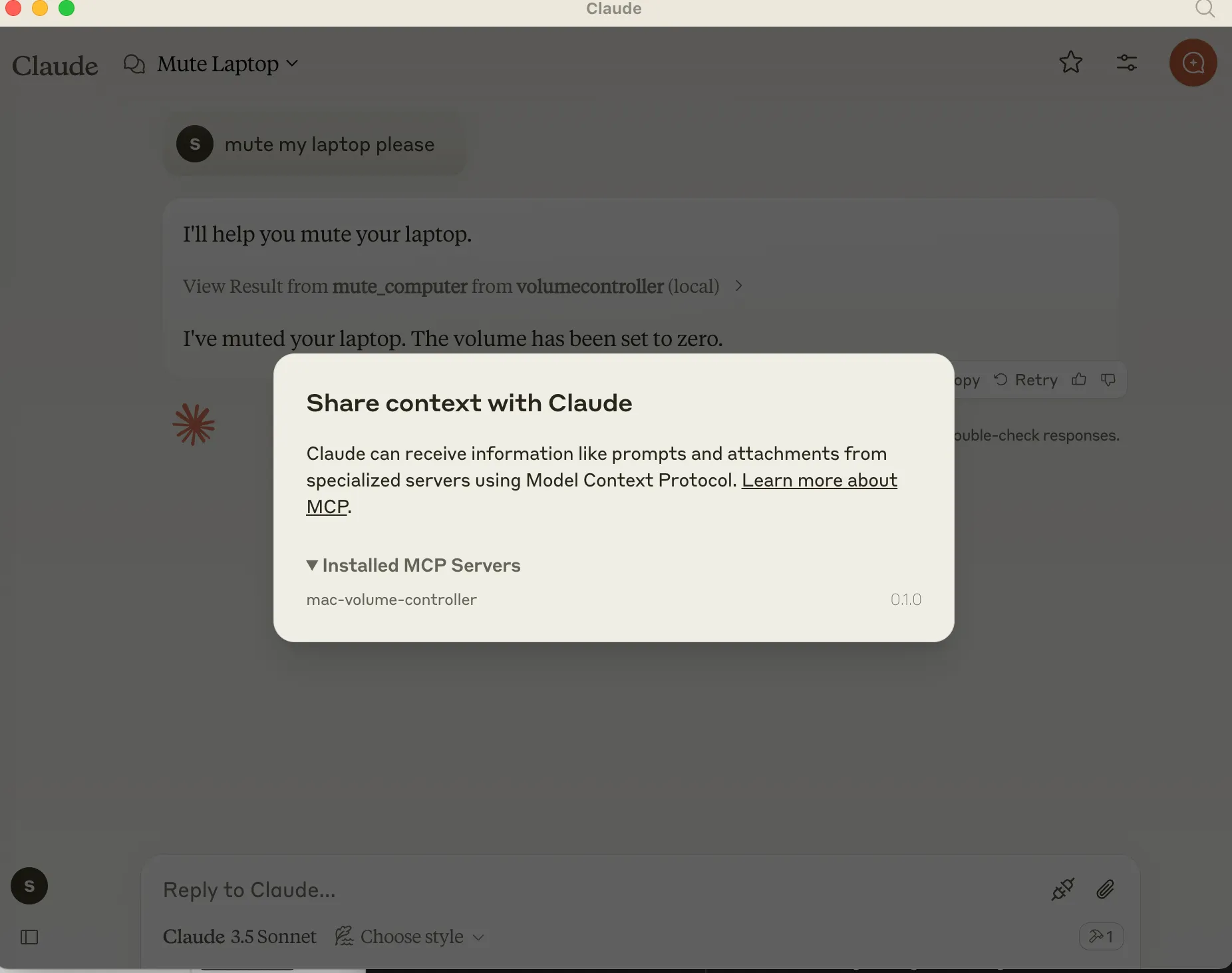Viewport: 1232px width, 973px height.
Task: Open the sidebar panel toggle icon
Action: pyautogui.click(x=29, y=937)
